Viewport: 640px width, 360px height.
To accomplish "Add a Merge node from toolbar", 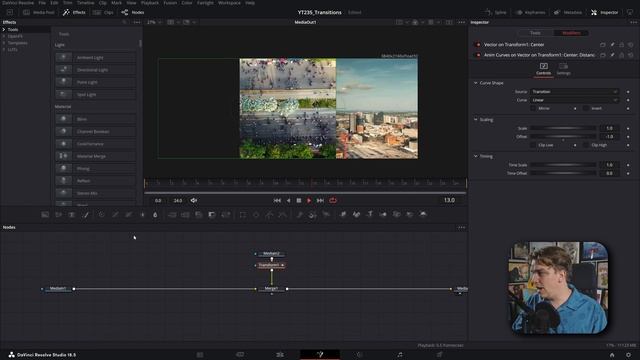I will pos(172,214).
